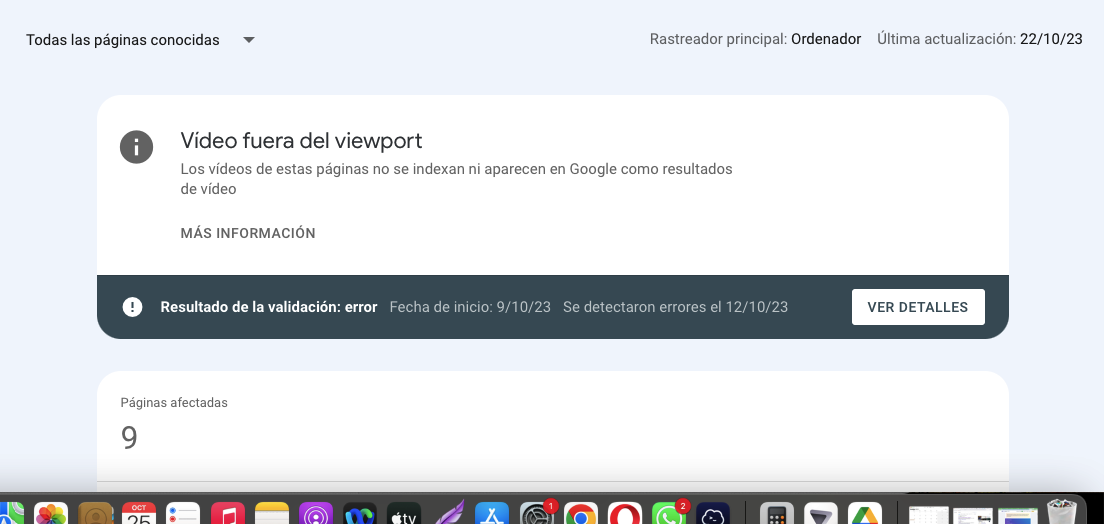This screenshot has height=524, width=1104.
Task: Click 'Se detectaron errores el 12/10/23' text
Action: [675, 307]
